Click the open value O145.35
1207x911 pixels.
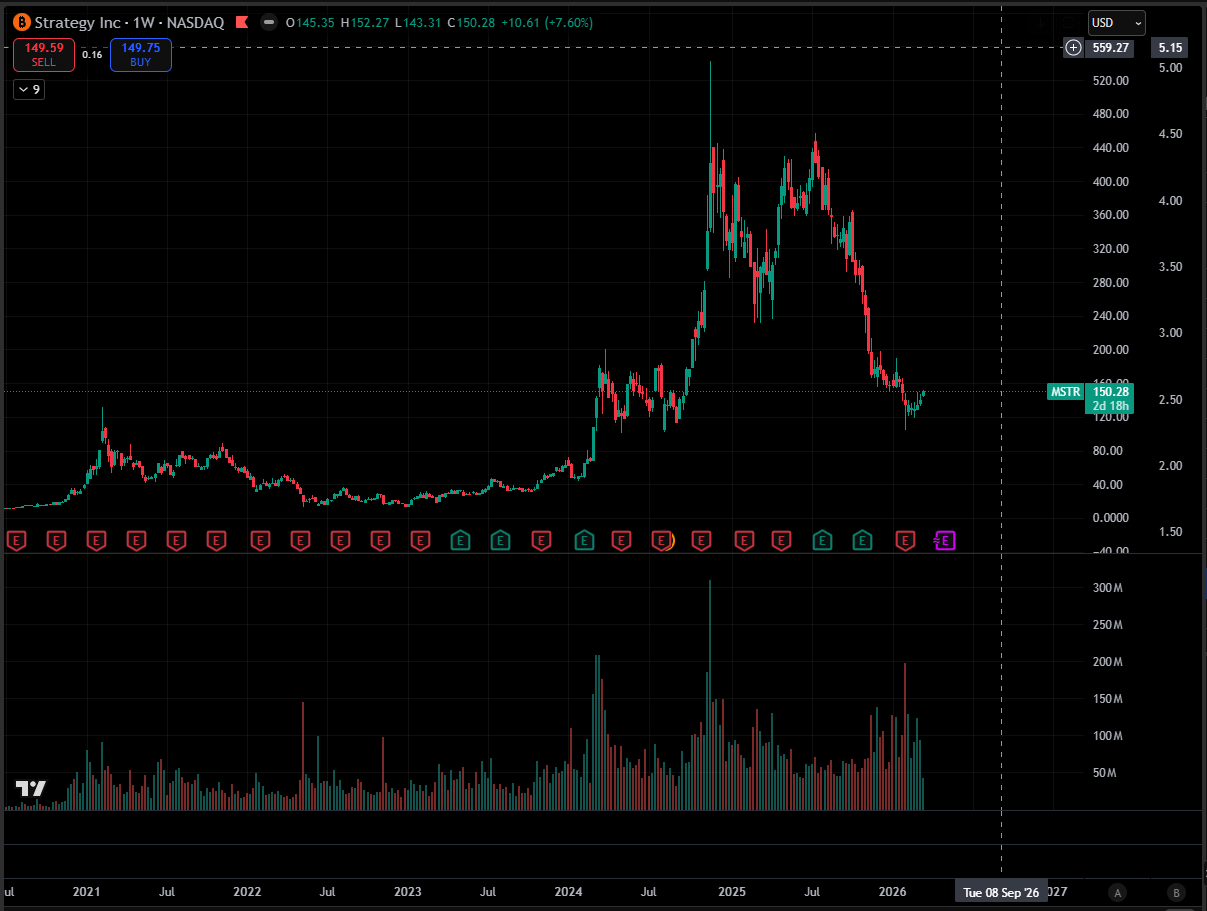coord(310,22)
